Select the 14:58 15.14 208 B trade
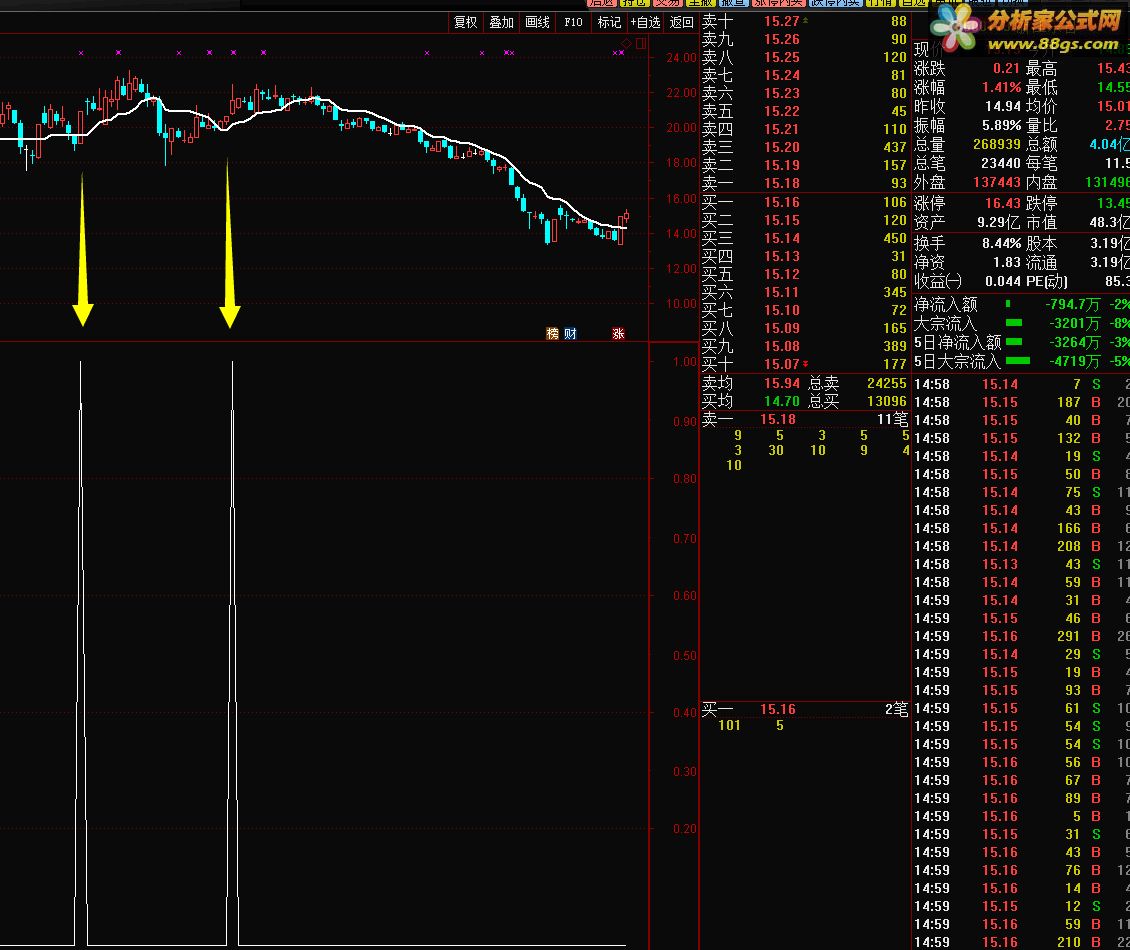 pyautogui.click(x=1020, y=546)
